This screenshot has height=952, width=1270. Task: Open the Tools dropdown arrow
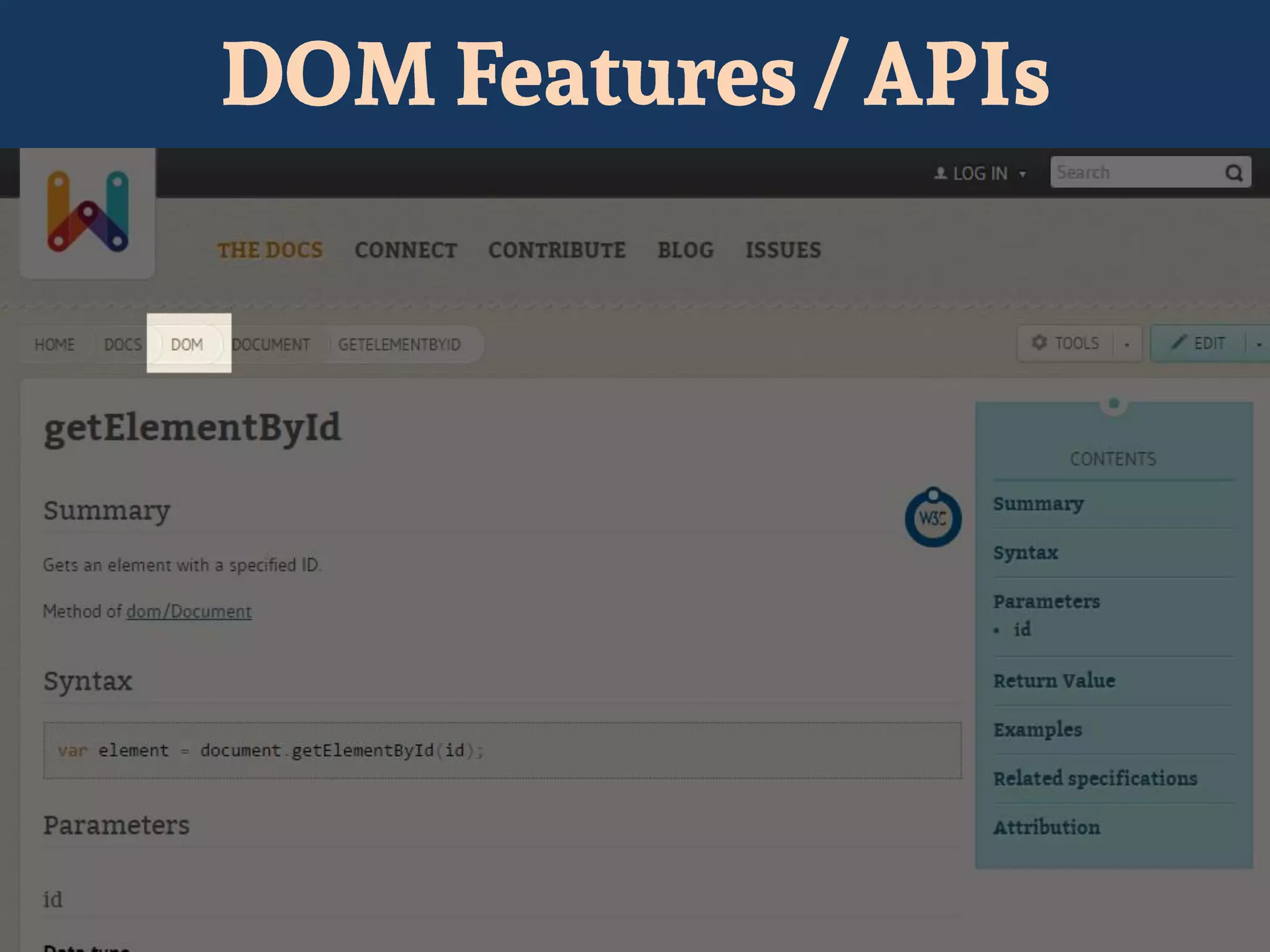[x=1127, y=345]
